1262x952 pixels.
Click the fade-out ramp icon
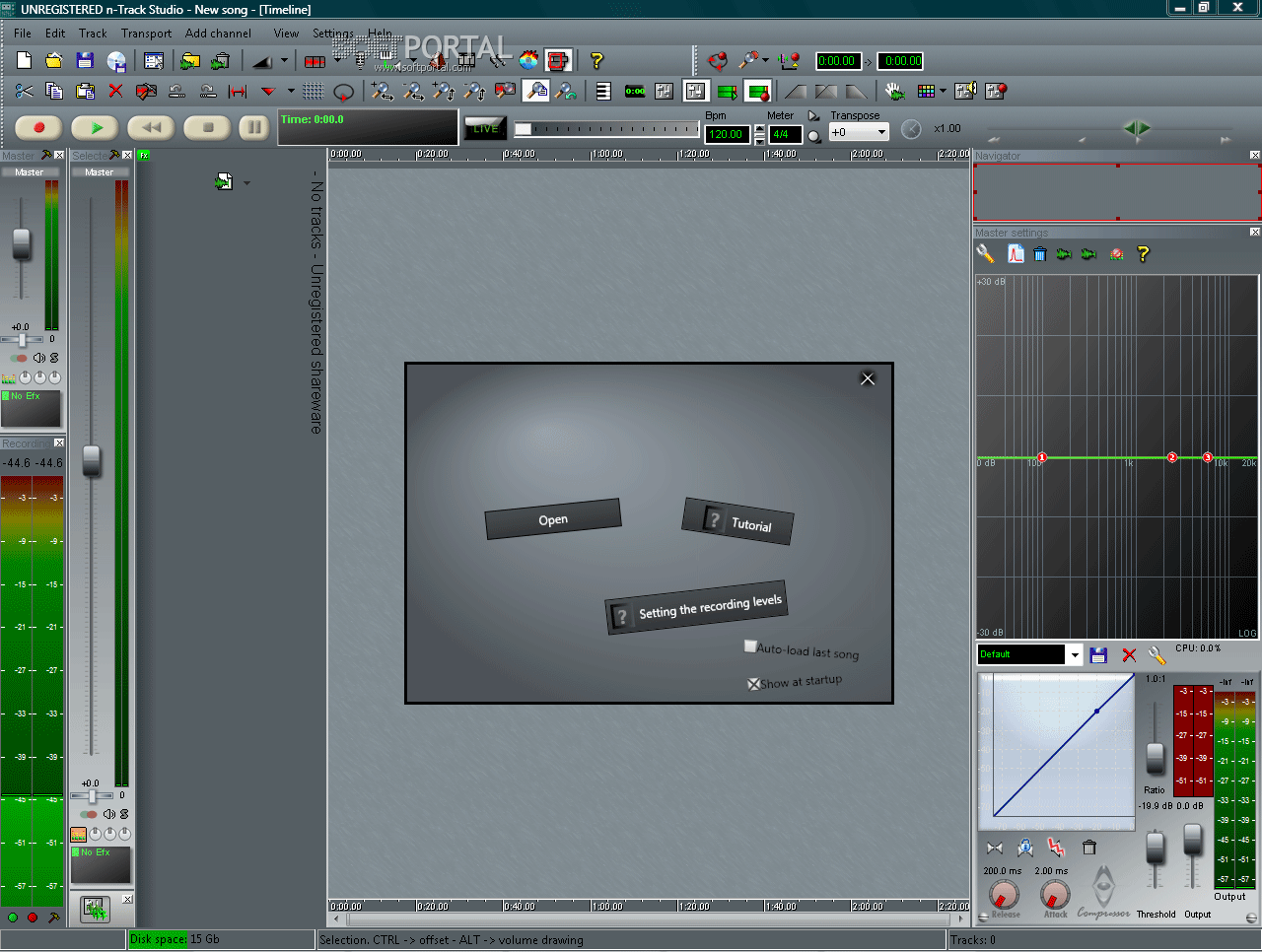tap(857, 92)
